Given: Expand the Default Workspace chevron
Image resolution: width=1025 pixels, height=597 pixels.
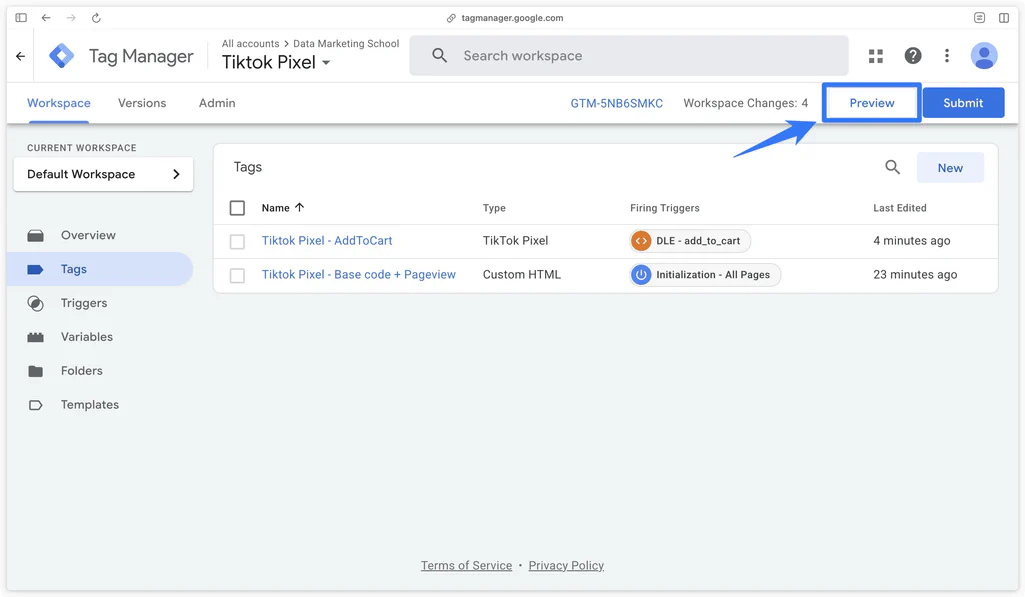Looking at the screenshot, I should point(176,174).
